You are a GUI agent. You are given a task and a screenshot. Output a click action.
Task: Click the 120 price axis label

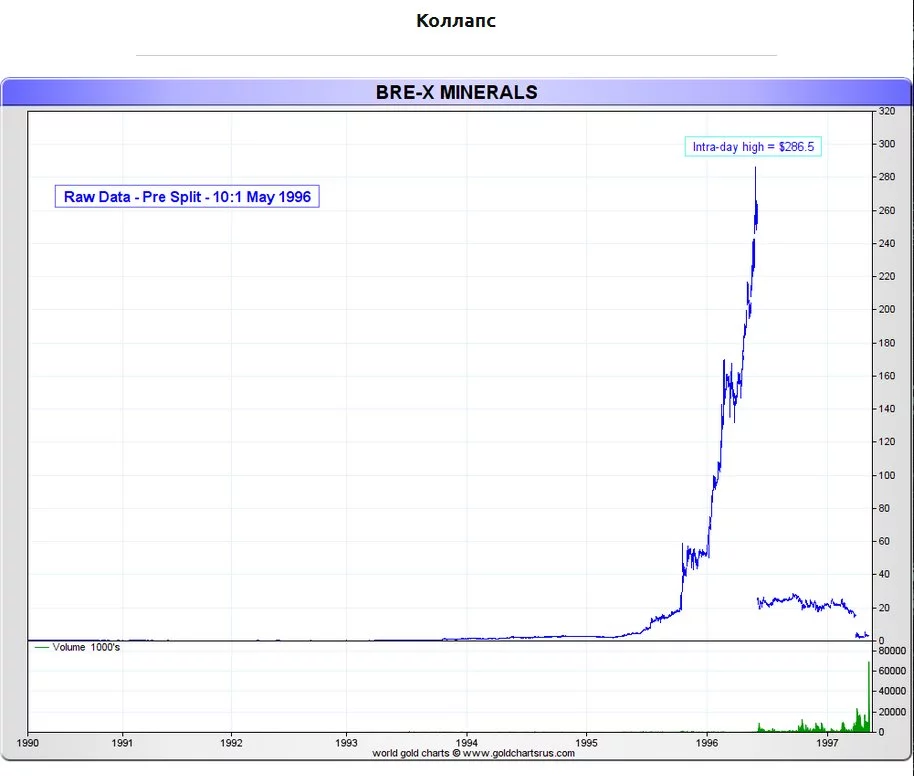pos(887,442)
